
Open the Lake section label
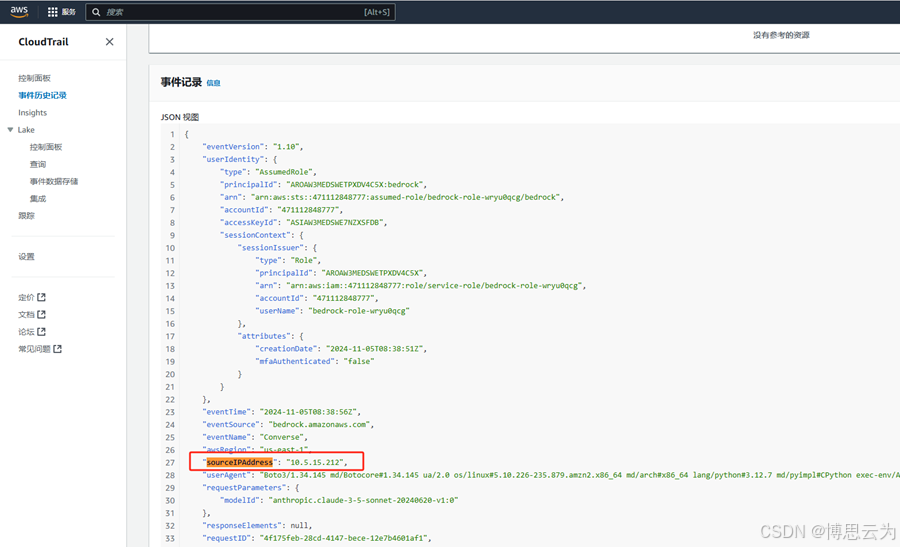point(26,130)
